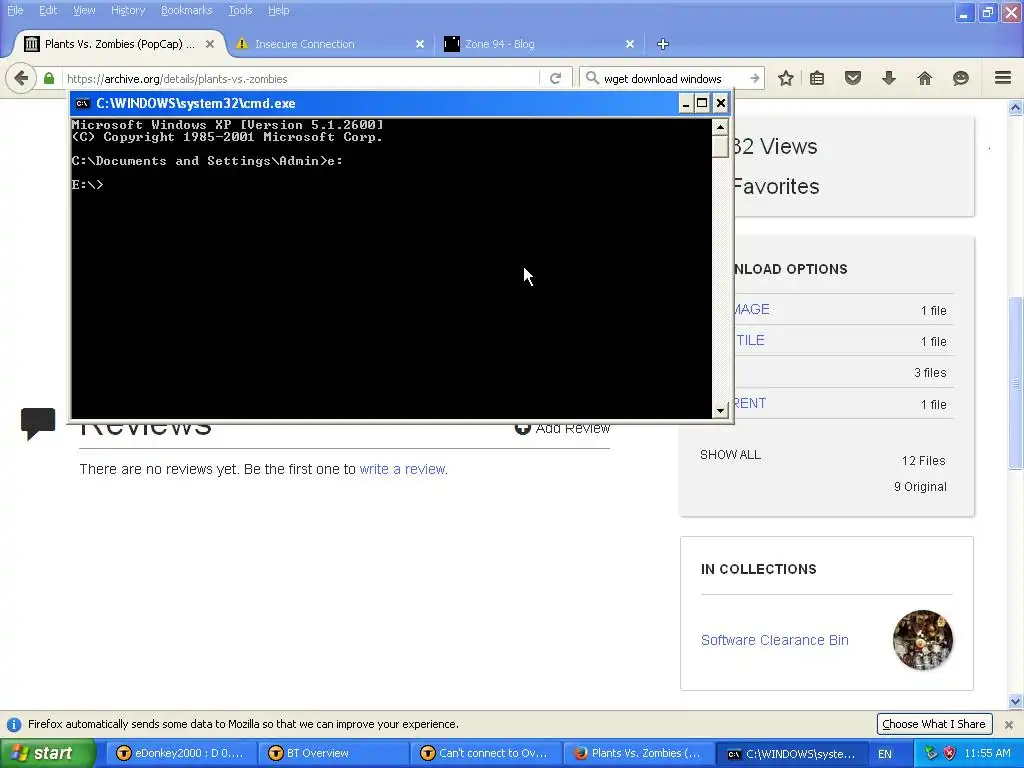Viewport: 1024px width, 768px height.
Task: Open the Tools menu
Action: click(x=240, y=10)
